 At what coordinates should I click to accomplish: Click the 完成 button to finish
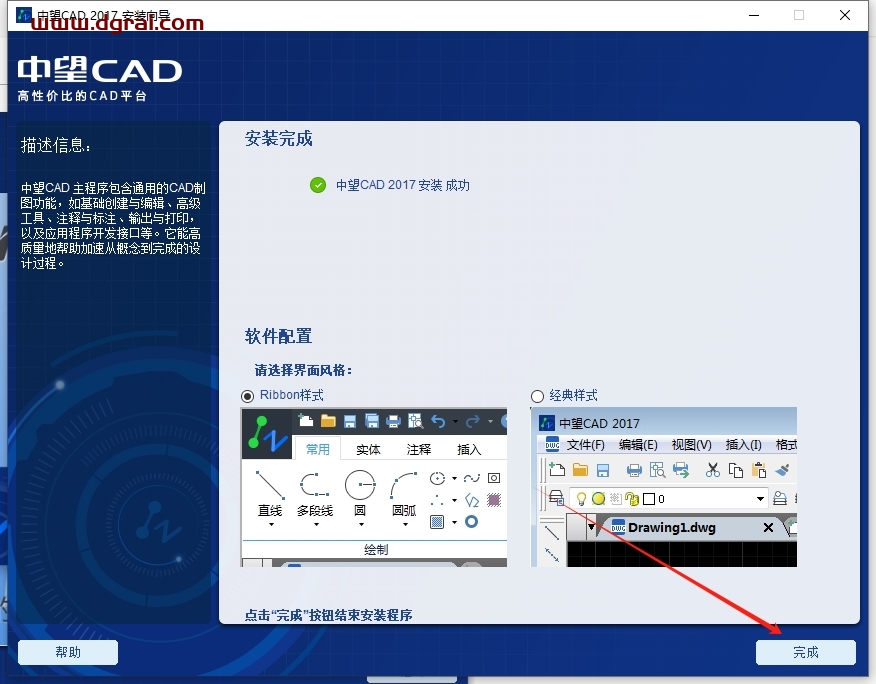tap(806, 652)
